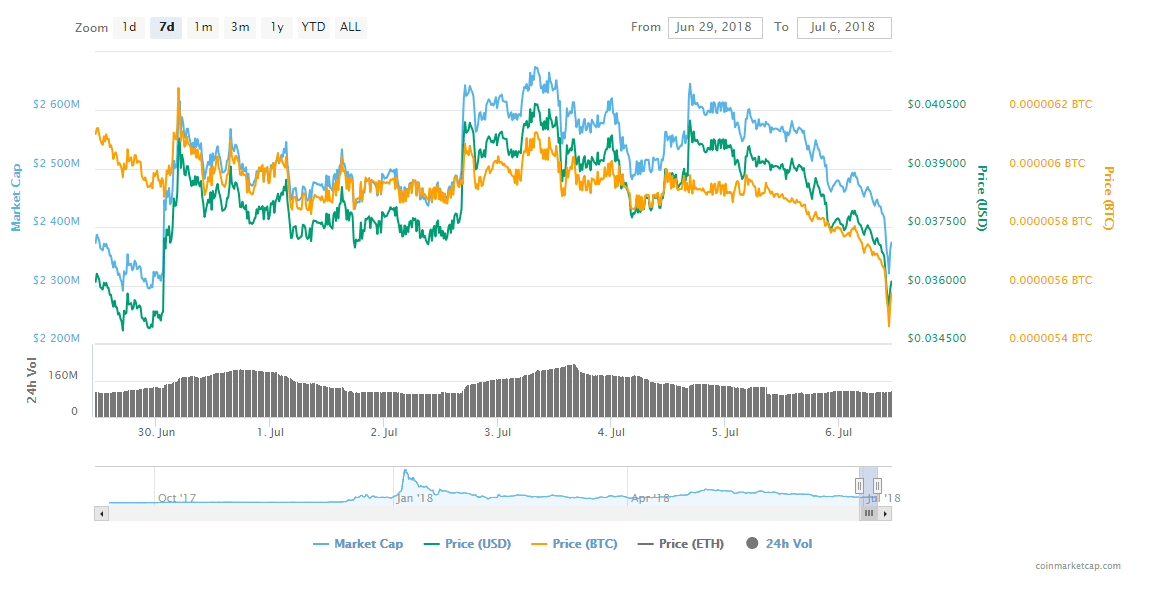Switch zoom to 1m
The width and height of the screenshot is (1166, 593).
point(203,27)
